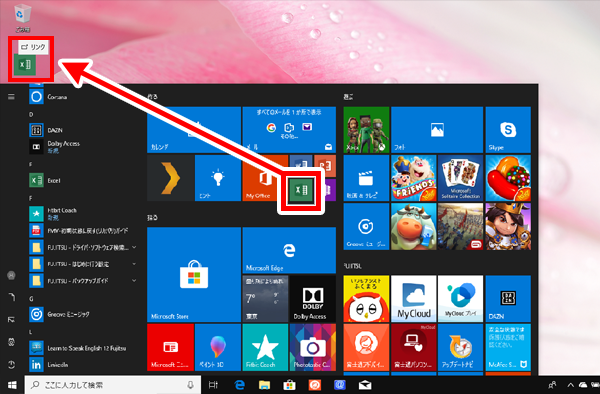Open the My Cloud tile

click(x=413, y=299)
